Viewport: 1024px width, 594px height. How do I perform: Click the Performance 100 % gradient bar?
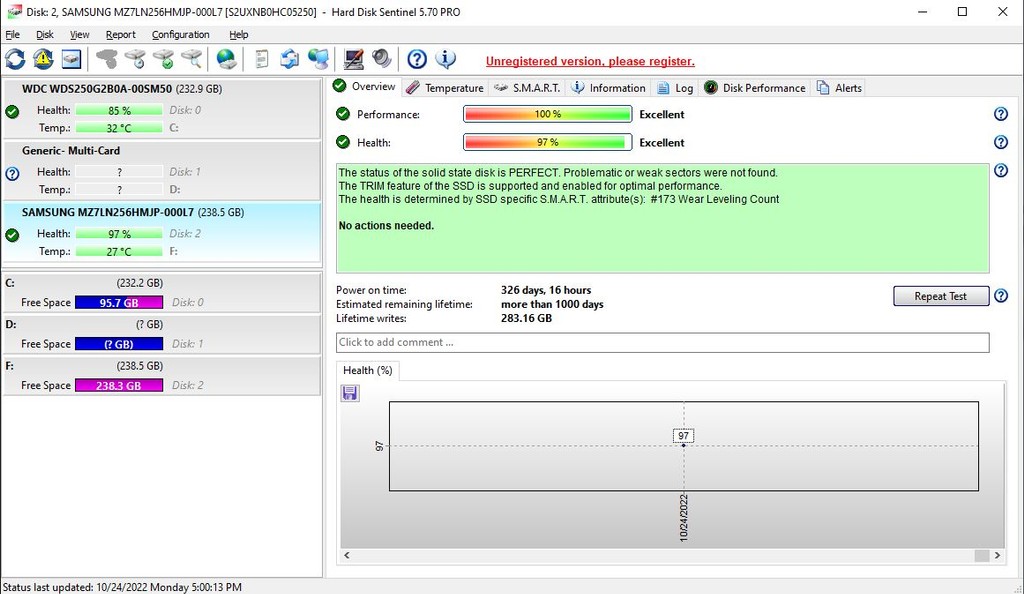pyautogui.click(x=547, y=114)
